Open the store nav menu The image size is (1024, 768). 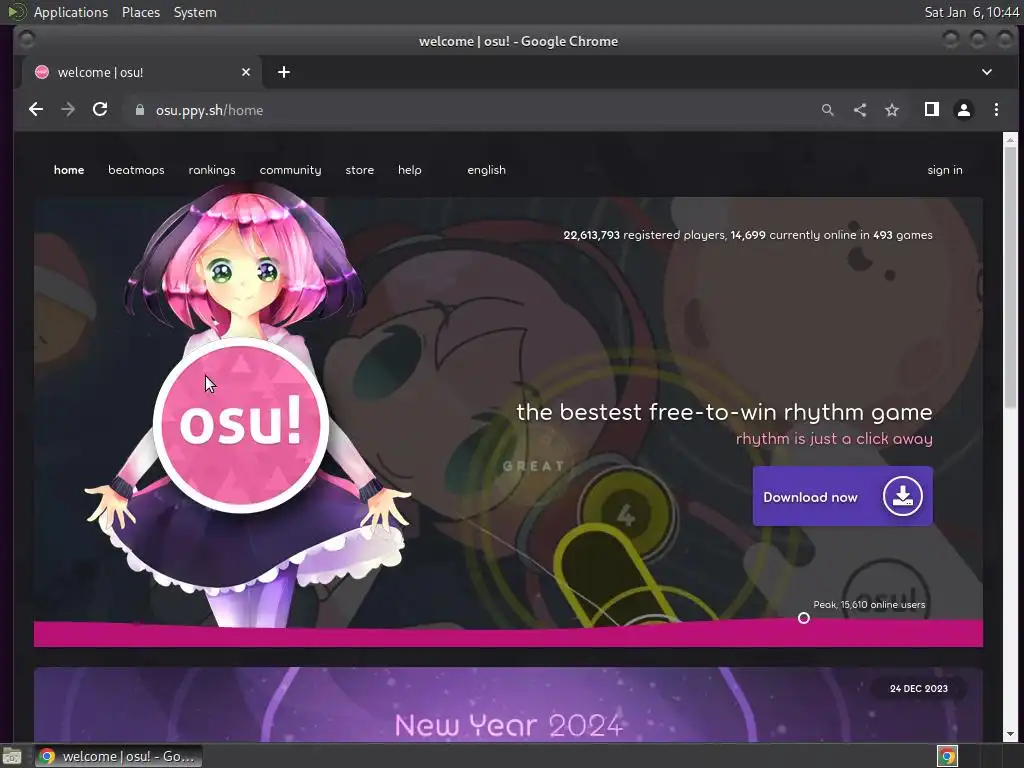pyautogui.click(x=360, y=170)
